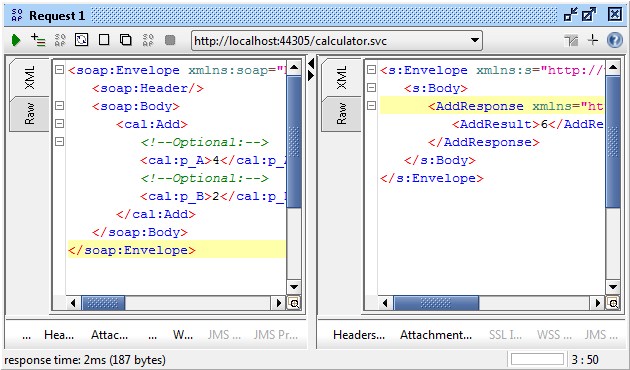Image resolution: width=630 pixels, height=370 pixels.
Task: Collapse the first Optional comment fold
Action: click(x=59, y=141)
